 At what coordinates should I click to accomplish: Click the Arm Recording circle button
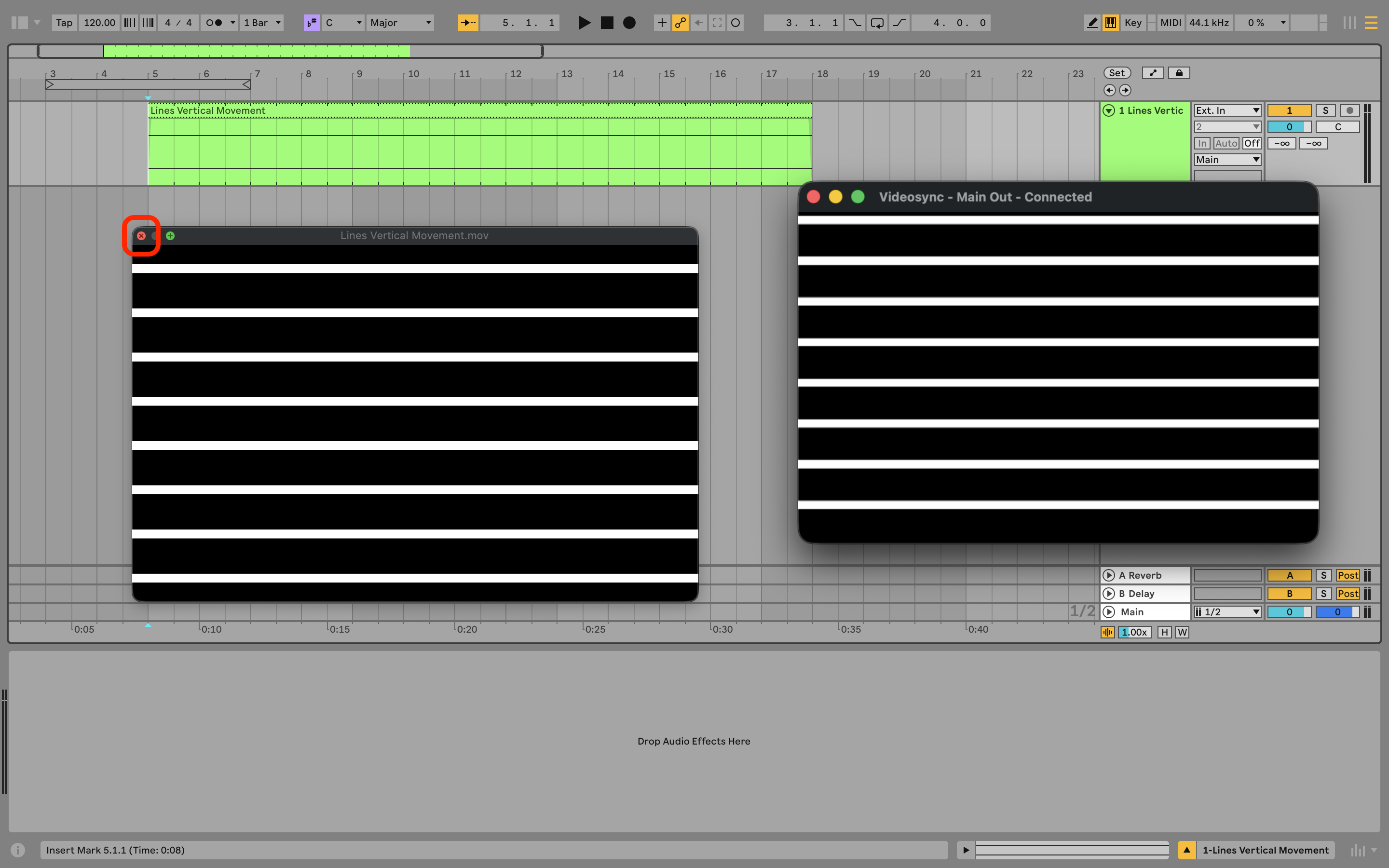pyautogui.click(x=1349, y=110)
